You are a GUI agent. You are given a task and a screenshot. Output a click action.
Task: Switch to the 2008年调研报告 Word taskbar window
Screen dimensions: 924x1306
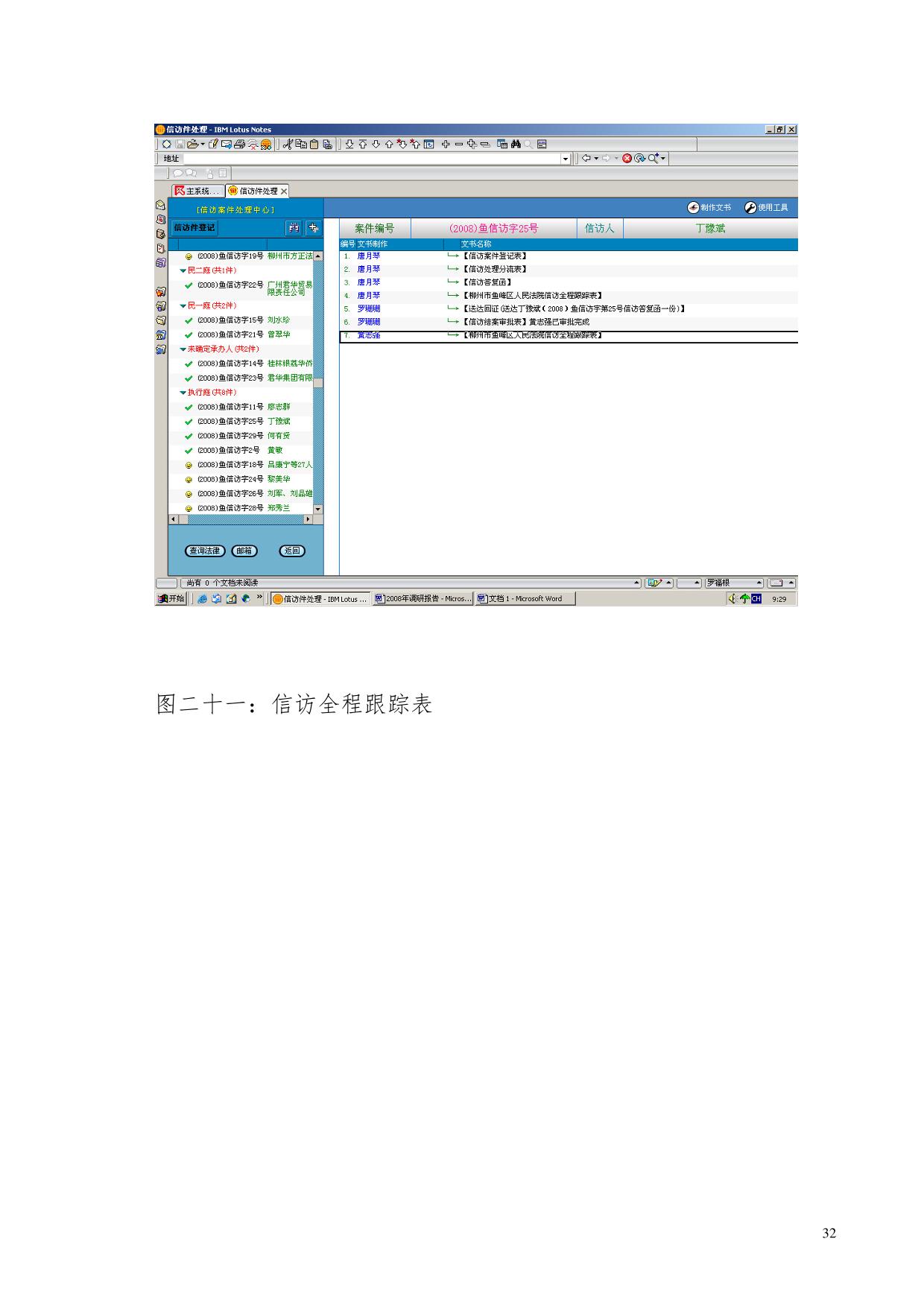pos(423,598)
